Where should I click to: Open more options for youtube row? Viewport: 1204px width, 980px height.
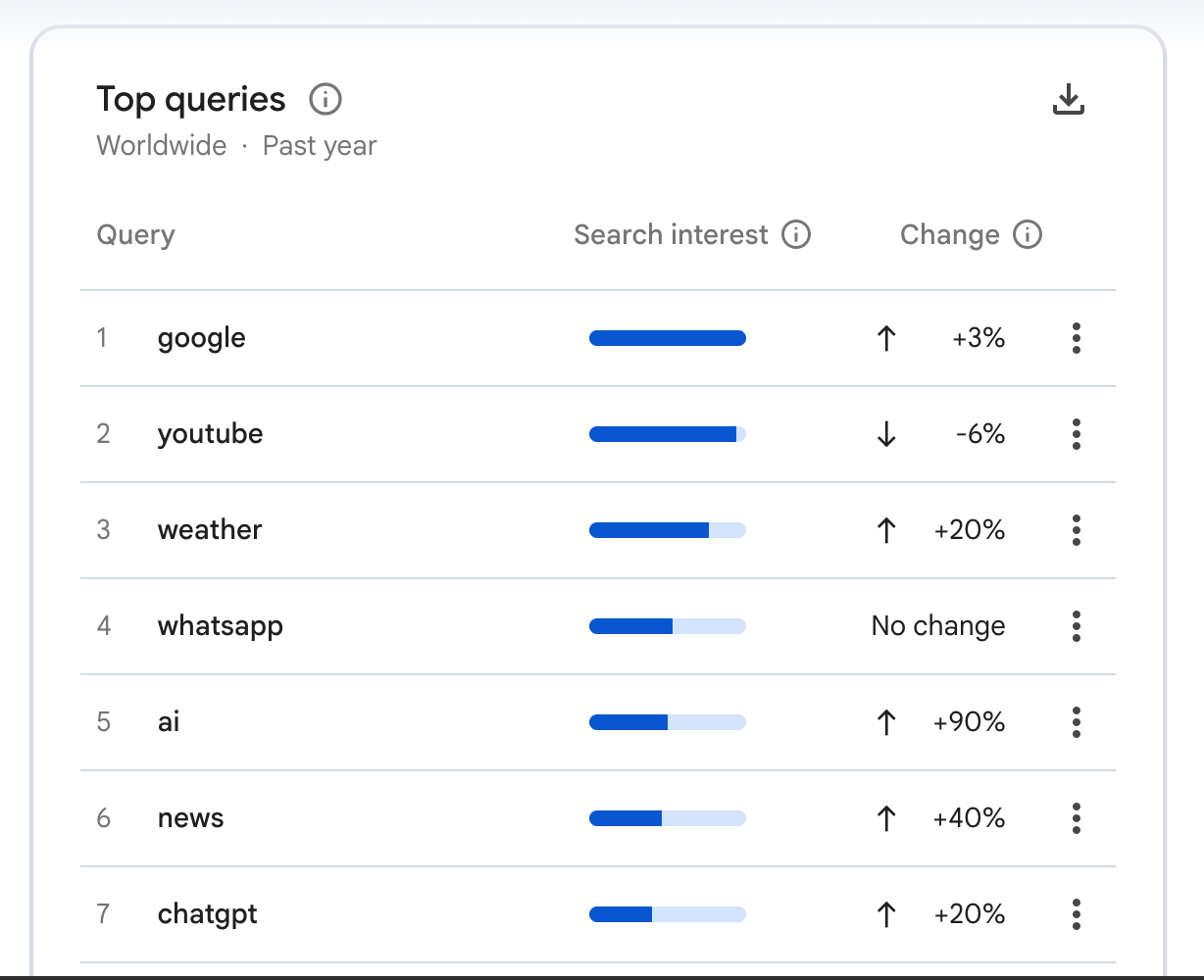click(1077, 434)
